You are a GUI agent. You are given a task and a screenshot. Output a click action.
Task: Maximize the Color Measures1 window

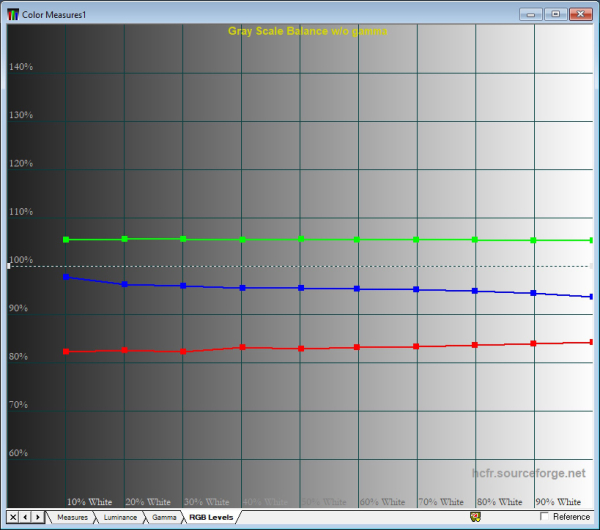click(556, 15)
